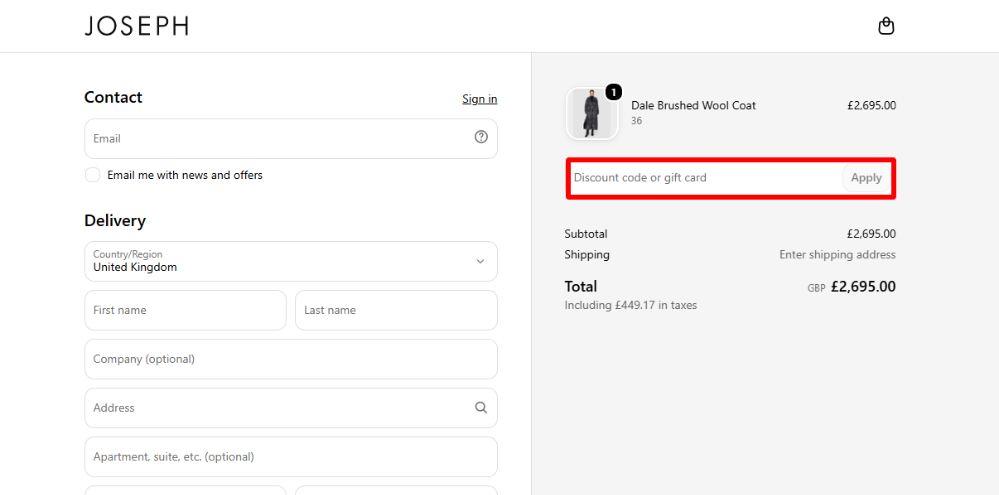Focus the First name field
The height and width of the screenshot is (495, 999).
click(x=185, y=310)
